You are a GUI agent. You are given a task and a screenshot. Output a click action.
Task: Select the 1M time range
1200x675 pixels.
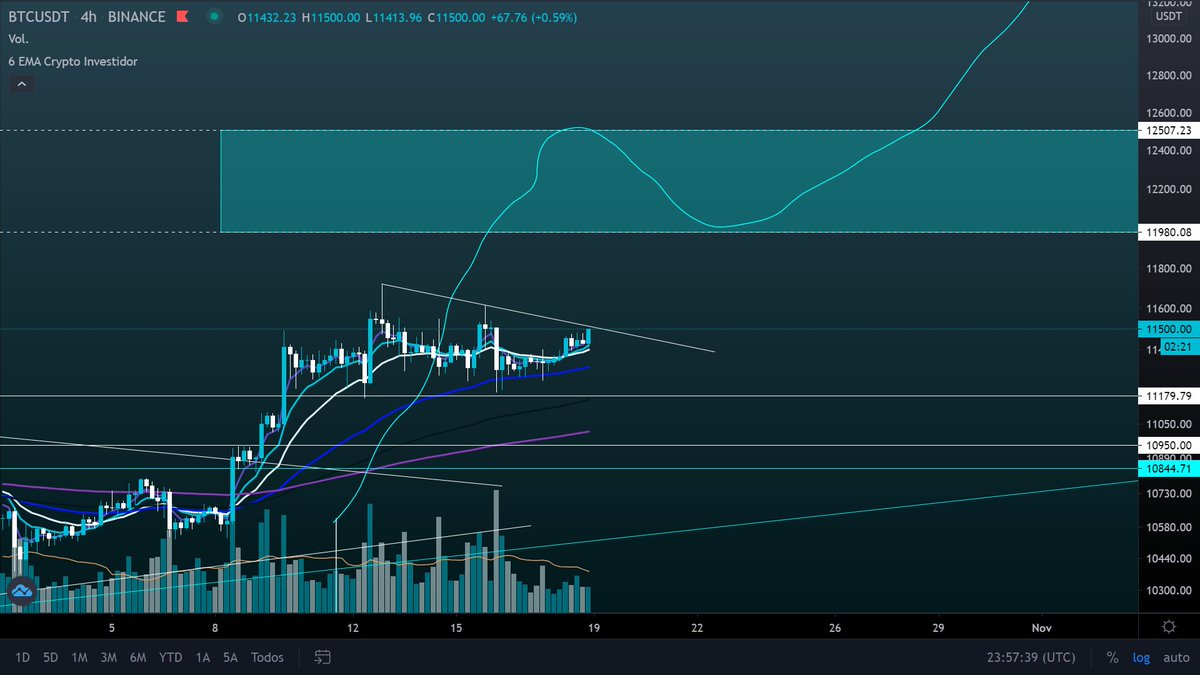pos(79,658)
